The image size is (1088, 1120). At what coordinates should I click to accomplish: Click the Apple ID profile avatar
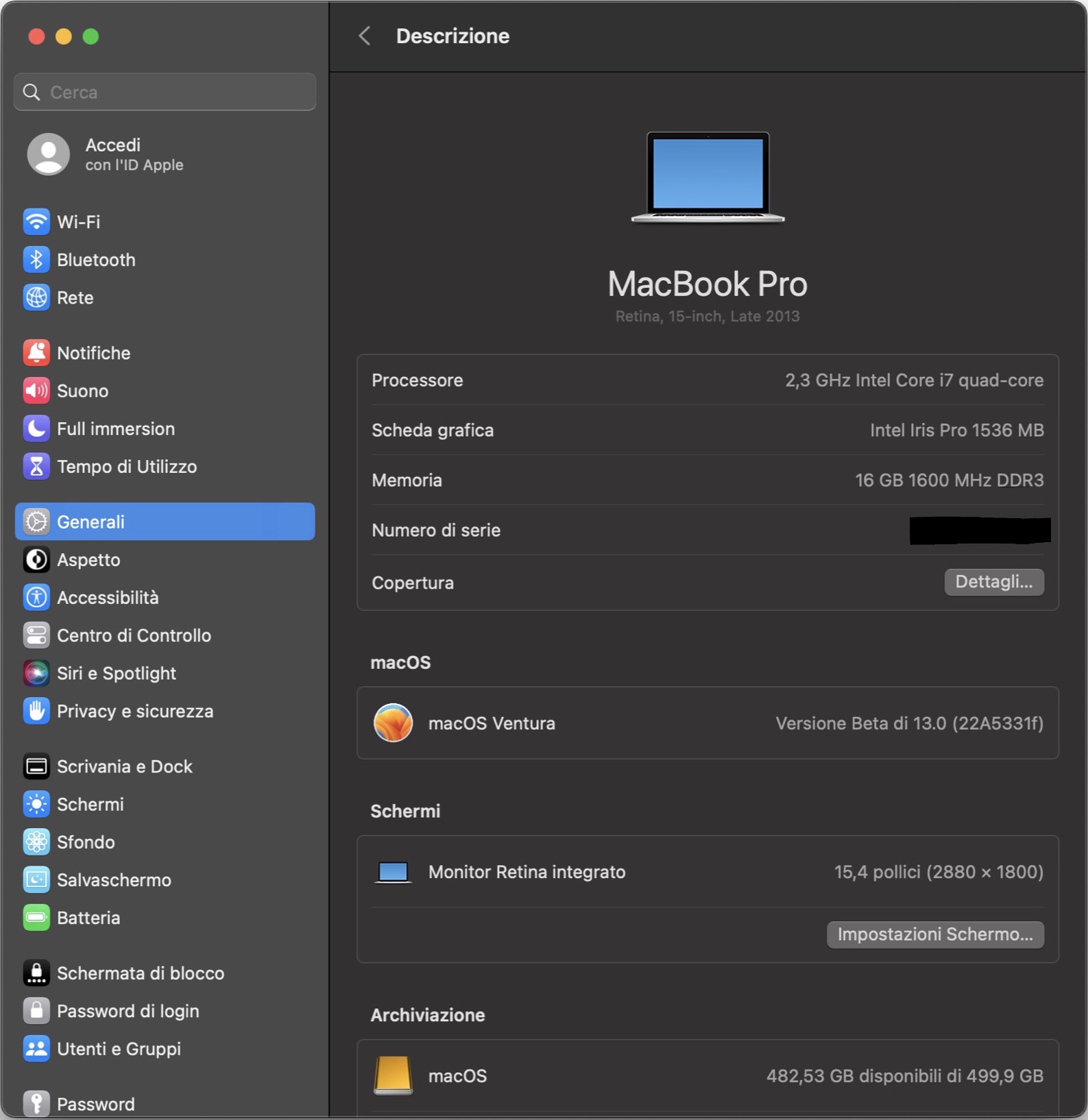(x=48, y=154)
